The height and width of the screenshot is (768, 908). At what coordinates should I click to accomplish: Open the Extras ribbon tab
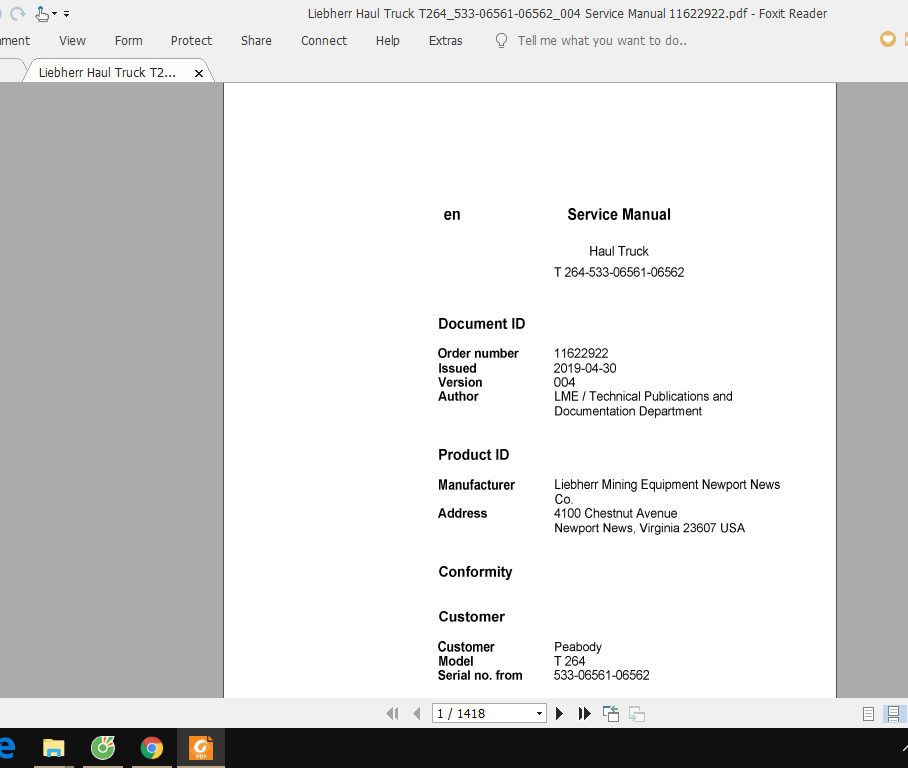click(445, 41)
